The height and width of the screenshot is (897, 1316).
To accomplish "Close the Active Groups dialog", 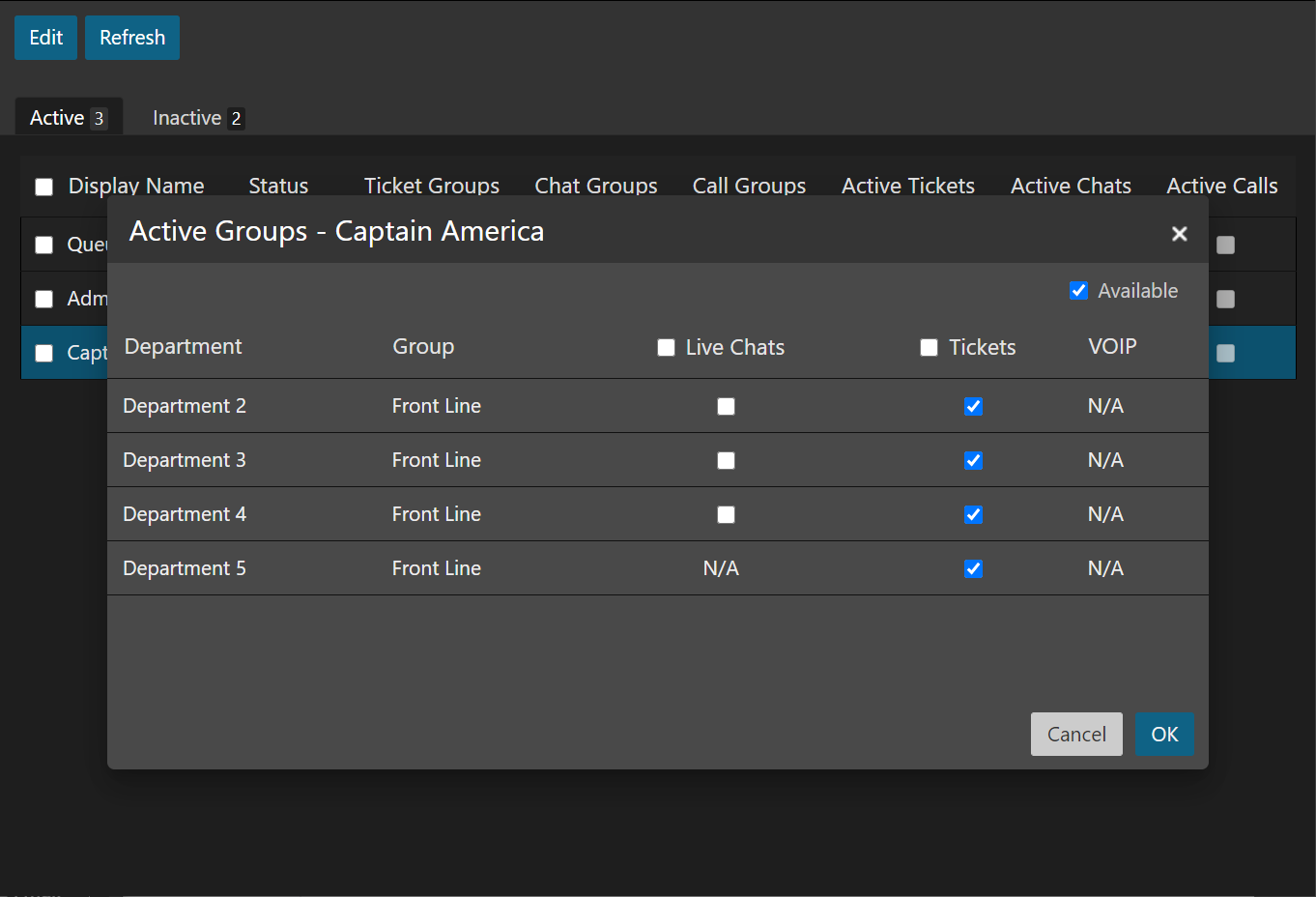I will click(x=1179, y=234).
